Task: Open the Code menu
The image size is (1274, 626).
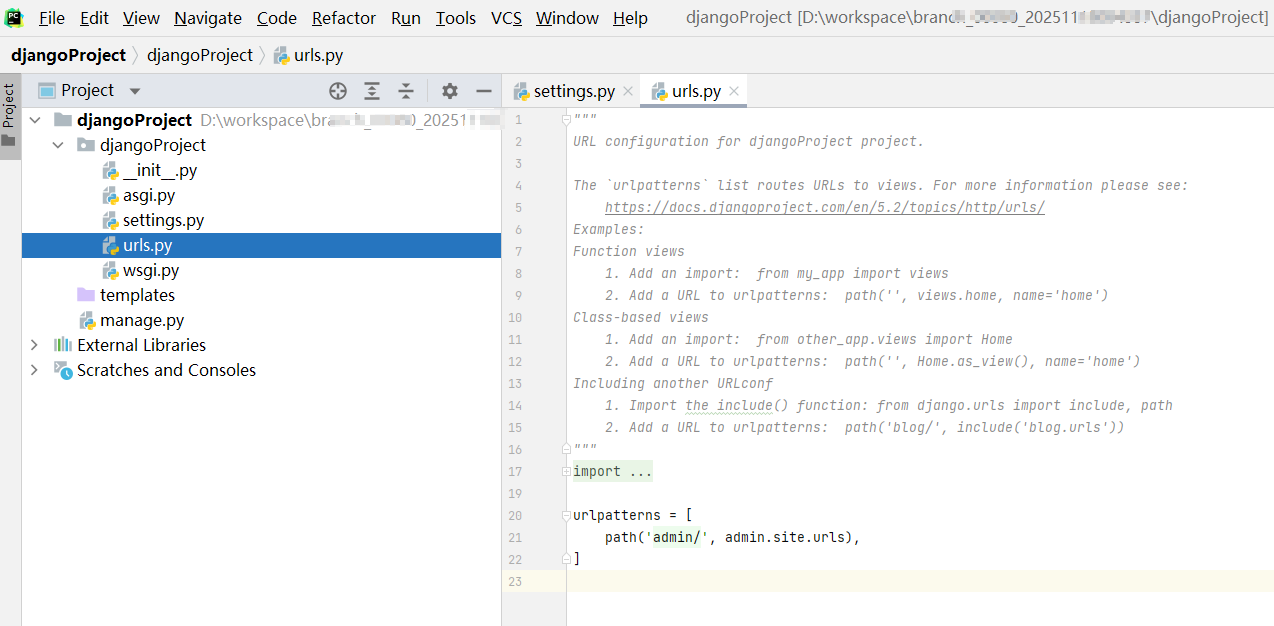Action: point(277,18)
